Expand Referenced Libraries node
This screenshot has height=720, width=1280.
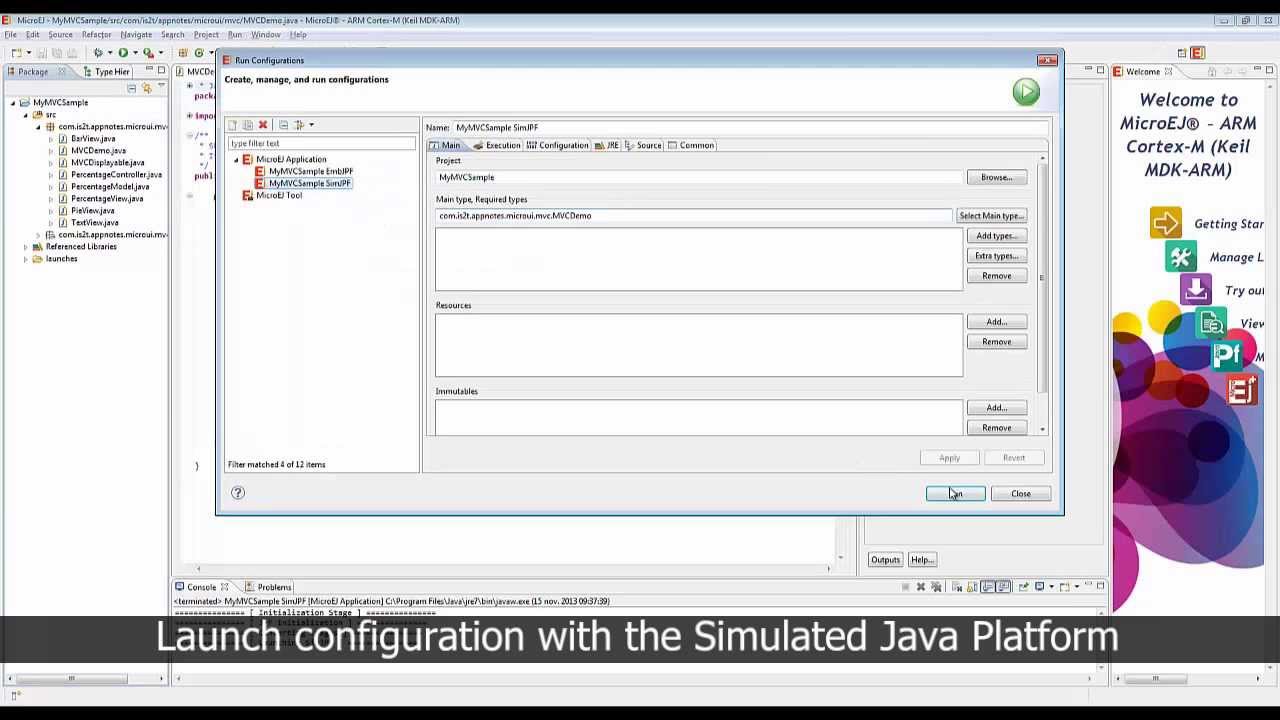(x=26, y=247)
